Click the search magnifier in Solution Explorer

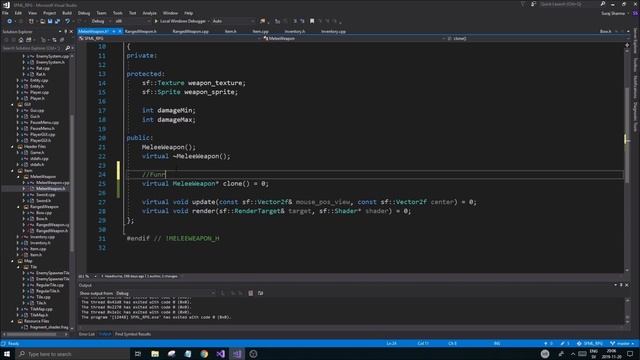(x=67, y=48)
